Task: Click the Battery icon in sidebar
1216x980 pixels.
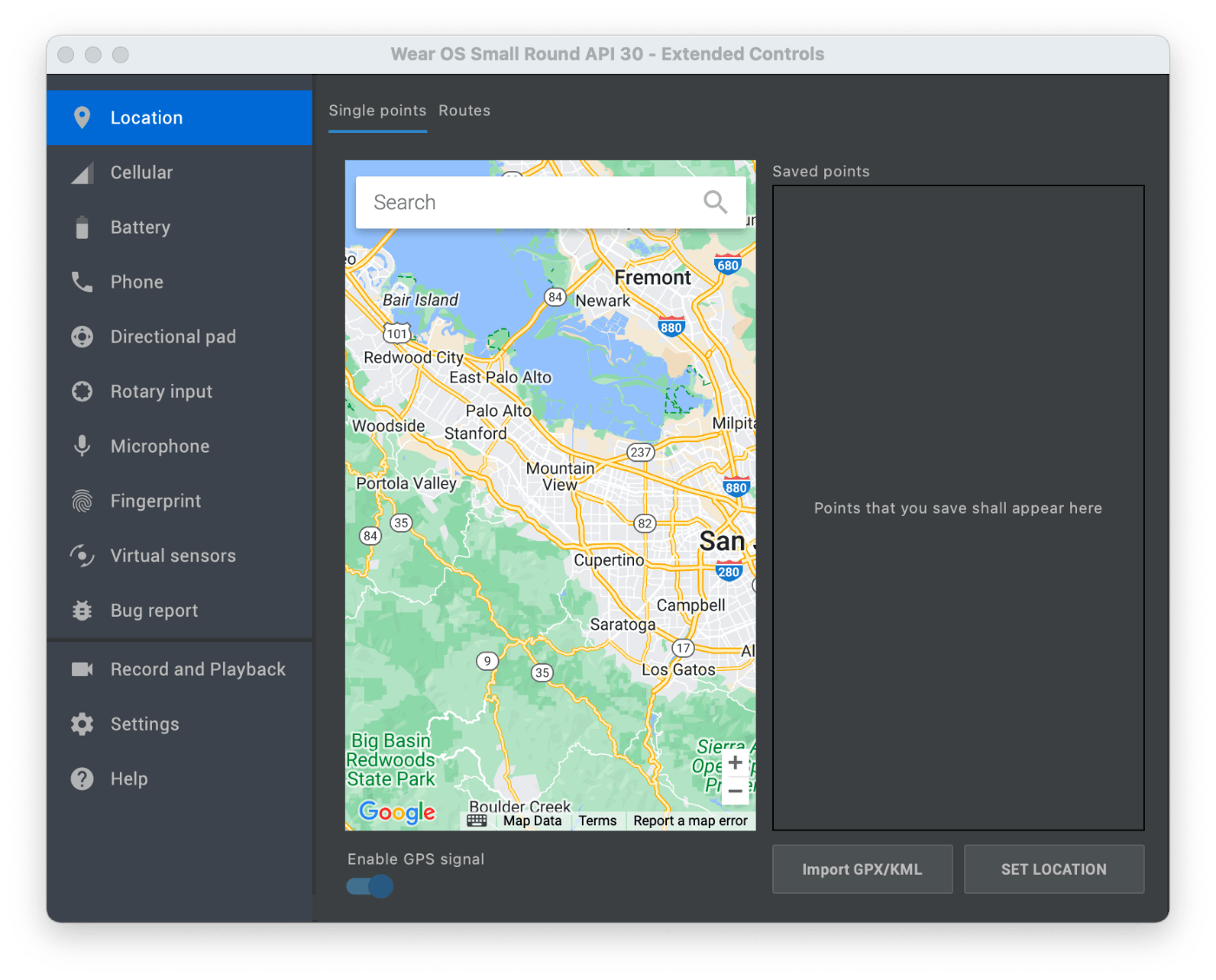Action: click(x=82, y=227)
